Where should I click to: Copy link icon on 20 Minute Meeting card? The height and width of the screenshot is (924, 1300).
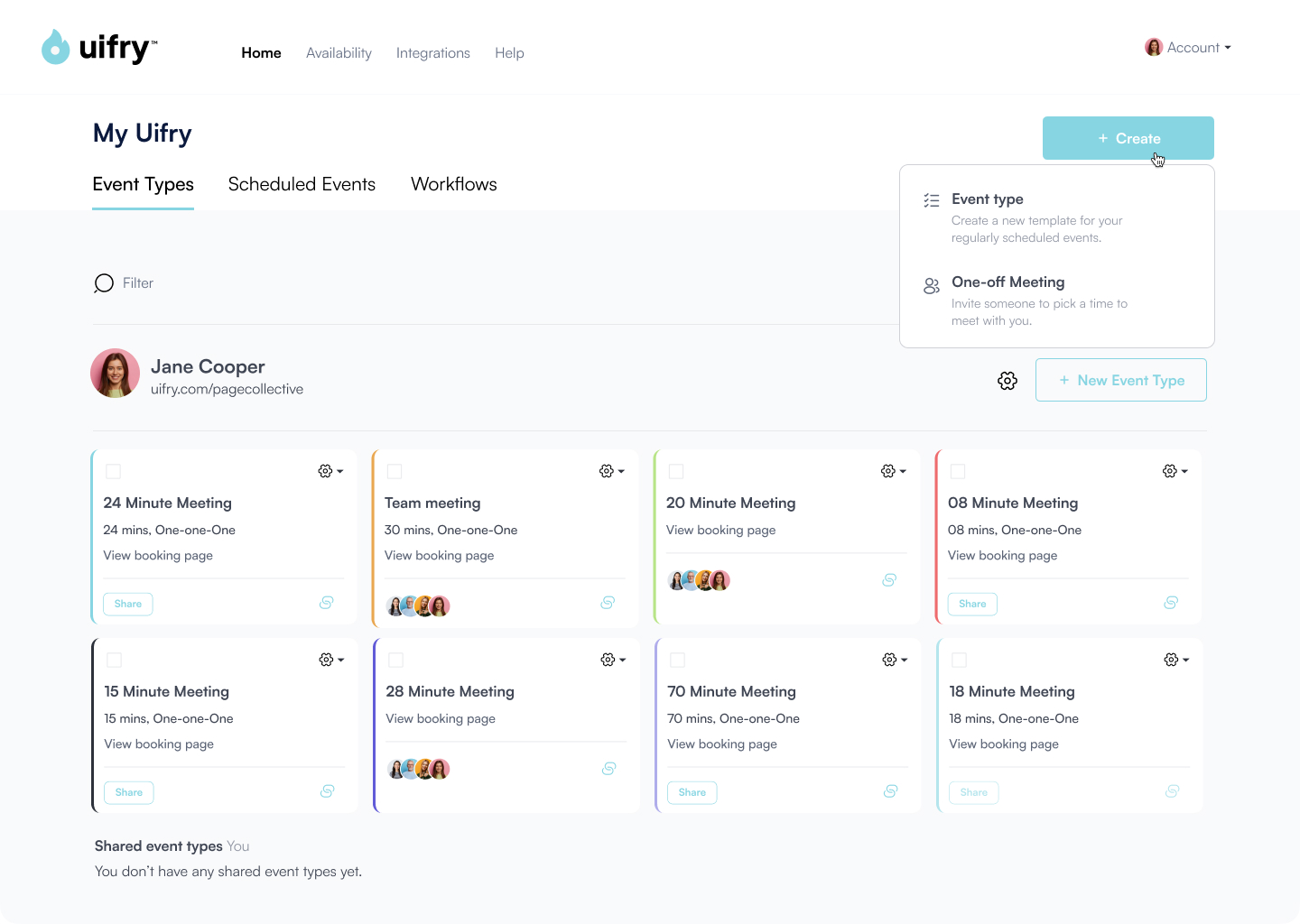889,580
